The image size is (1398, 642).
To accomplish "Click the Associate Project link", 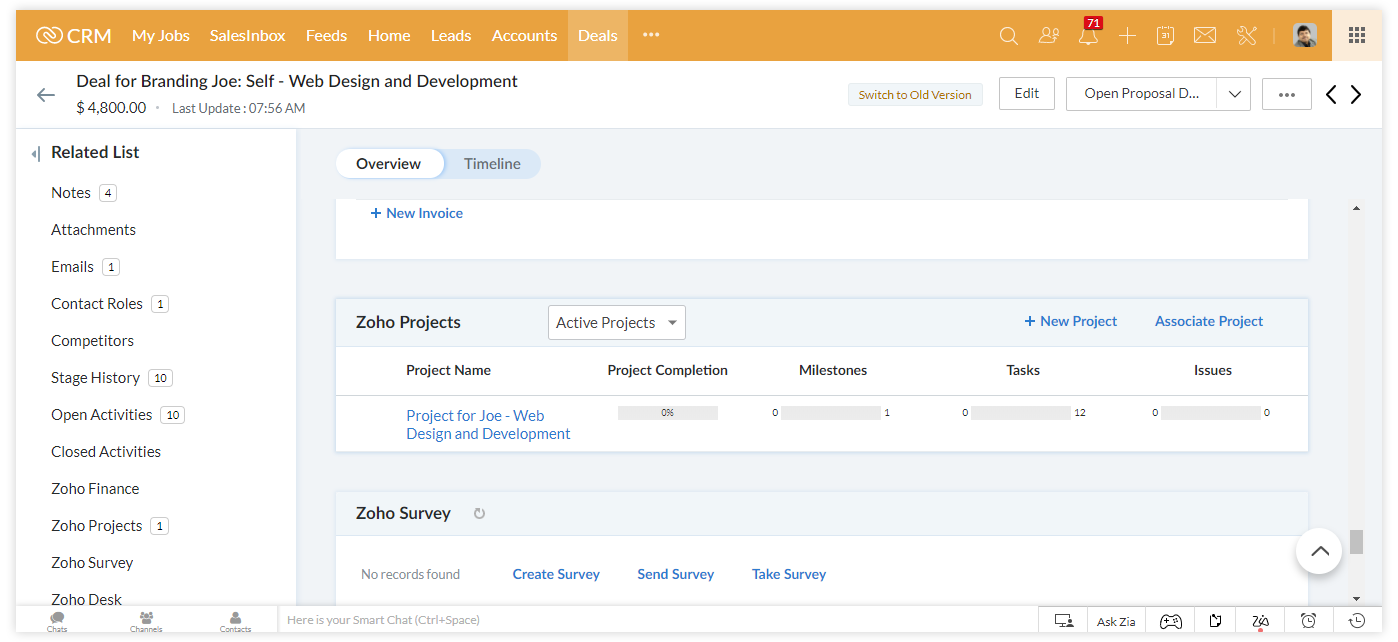I will pyautogui.click(x=1209, y=321).
